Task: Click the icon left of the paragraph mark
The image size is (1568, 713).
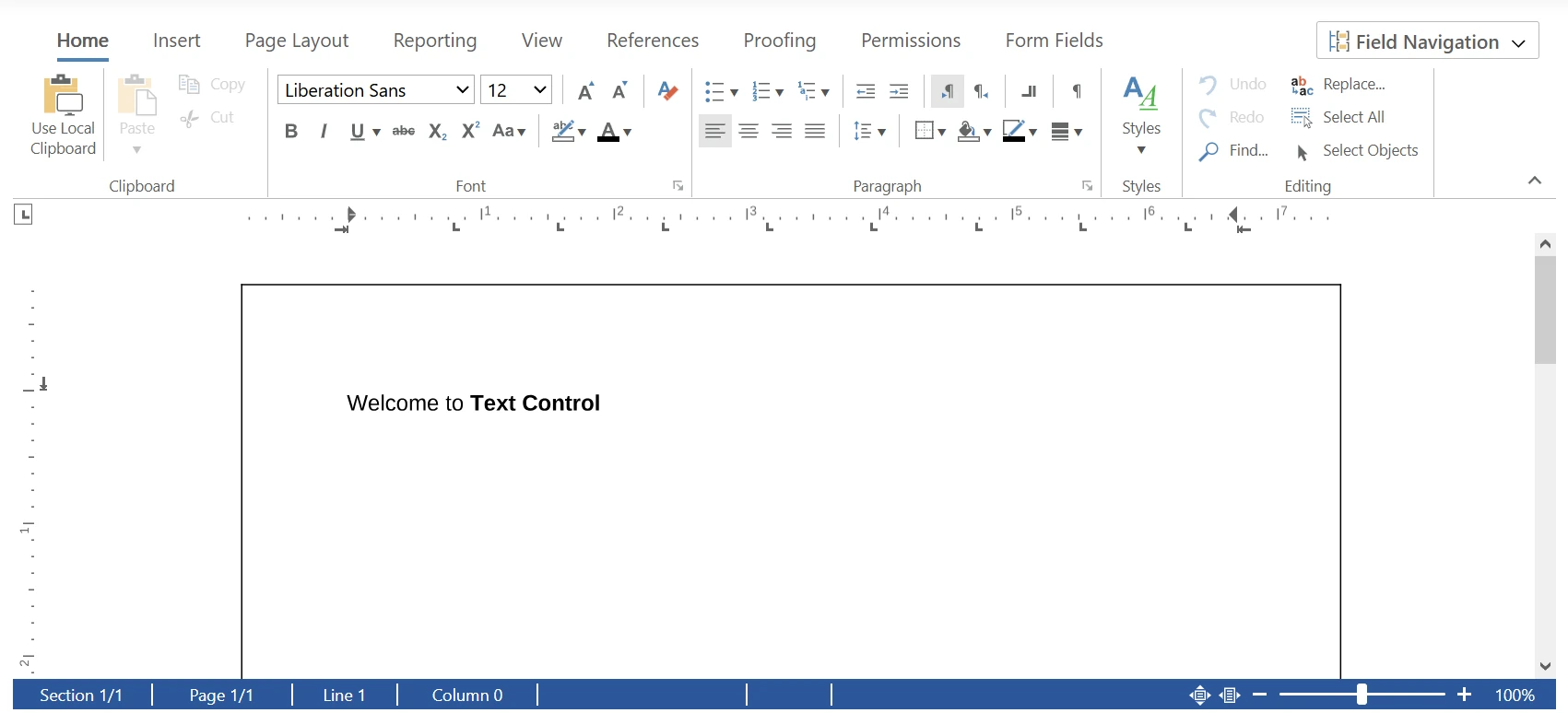Action: tap(1030, 91)
